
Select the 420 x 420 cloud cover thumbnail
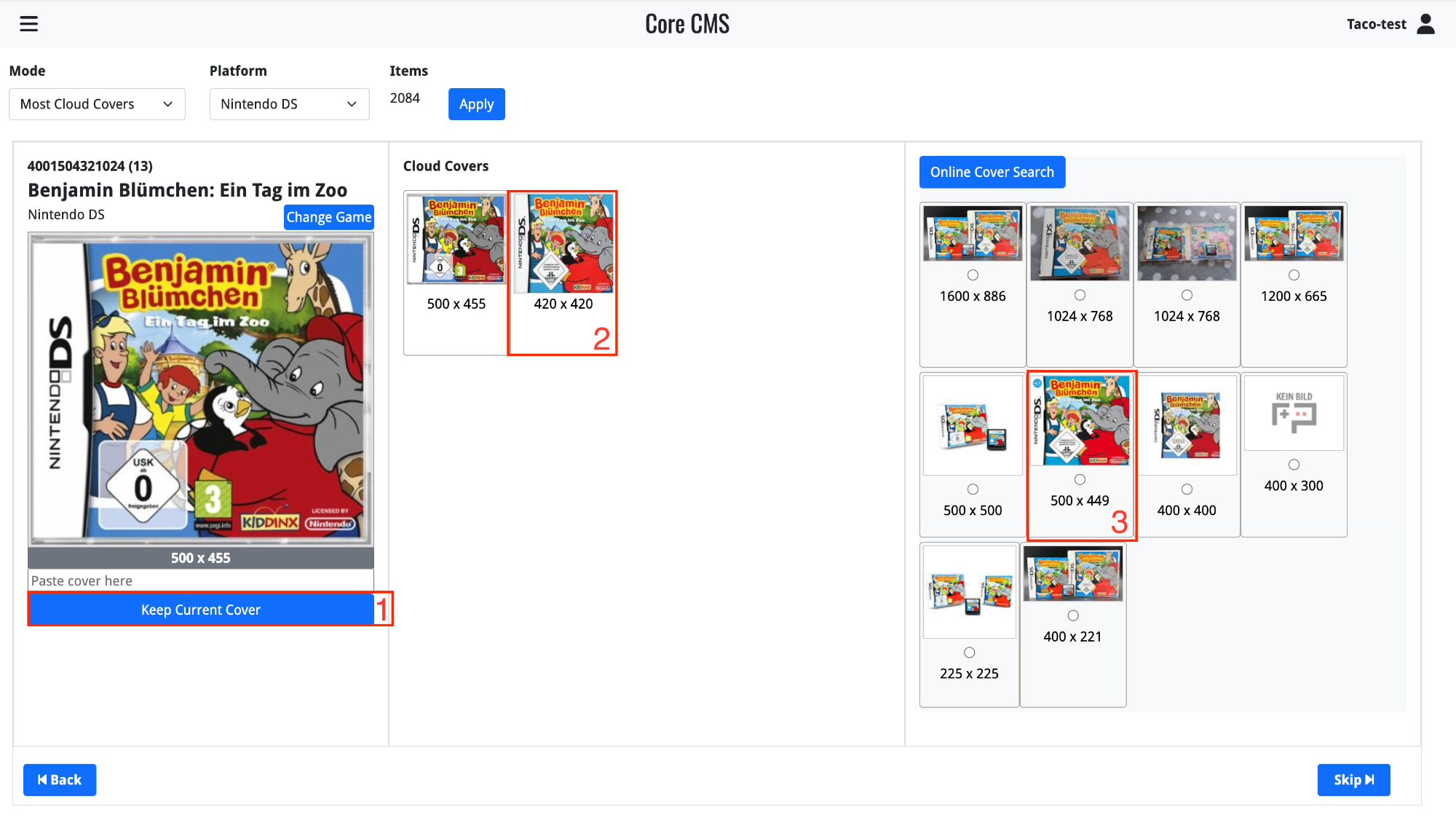pyautogui.click(x=563, y=244)
